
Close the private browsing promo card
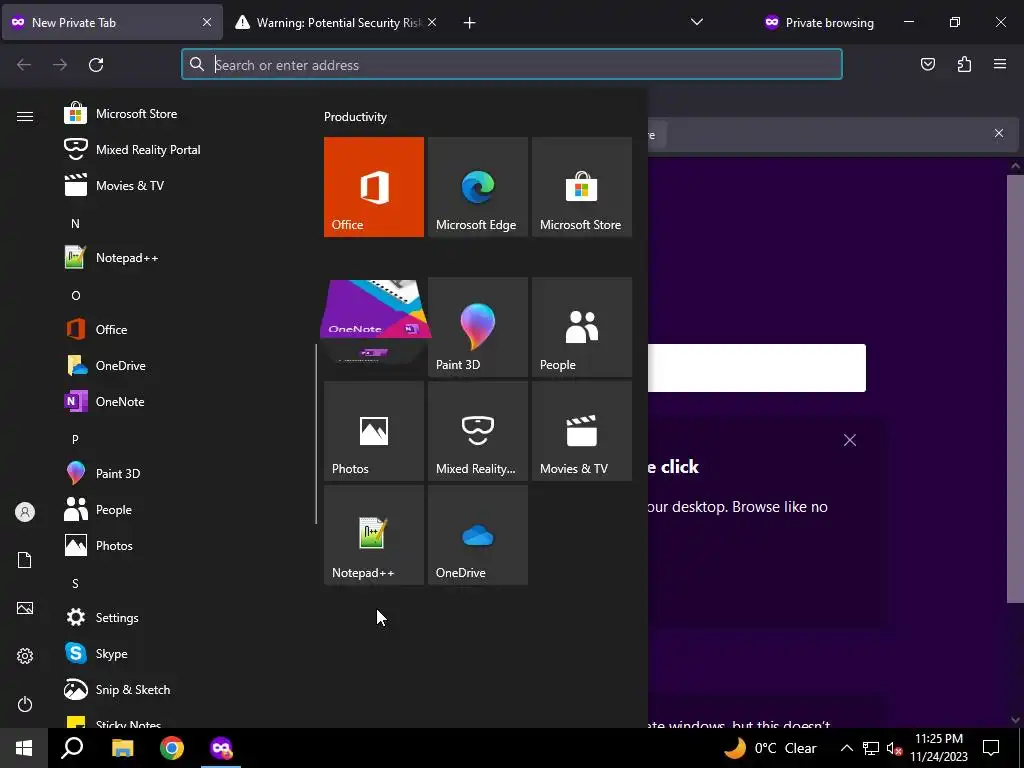click(850, 440)
